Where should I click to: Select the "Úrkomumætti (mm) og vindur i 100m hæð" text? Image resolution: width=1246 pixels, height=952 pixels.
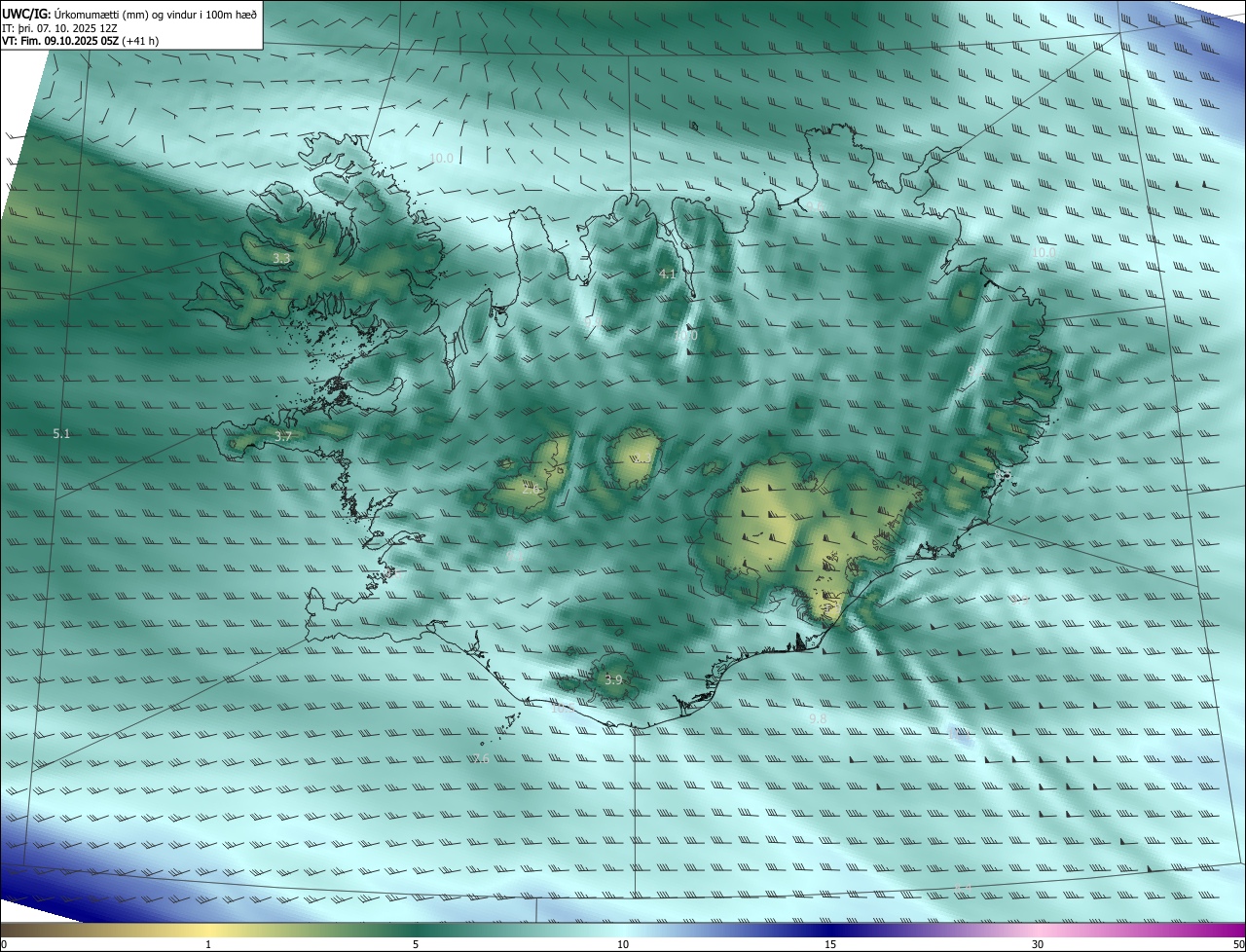[156, 14]
